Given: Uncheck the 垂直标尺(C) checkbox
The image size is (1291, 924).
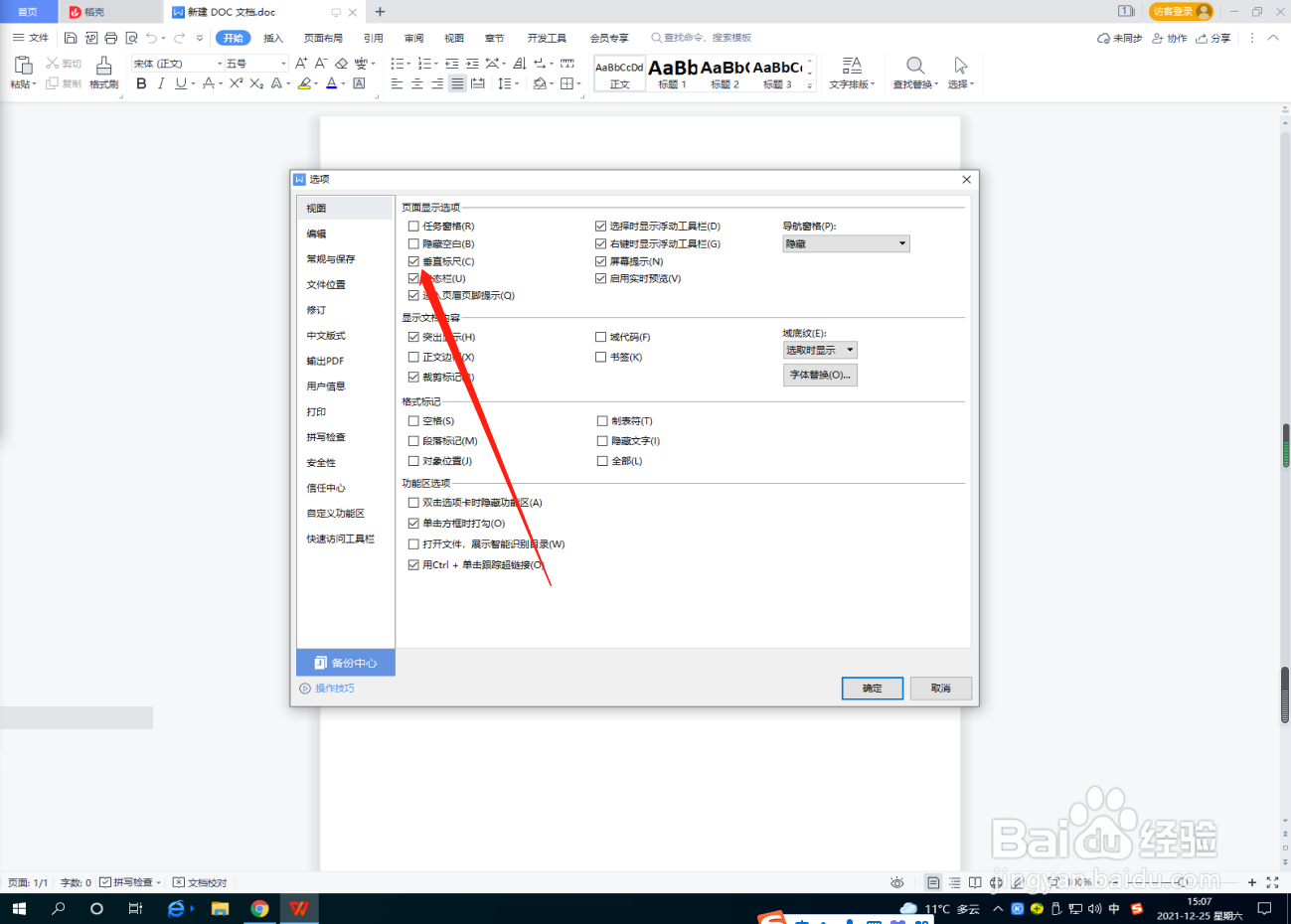Looking at the screenshot, I should [413, 261].
